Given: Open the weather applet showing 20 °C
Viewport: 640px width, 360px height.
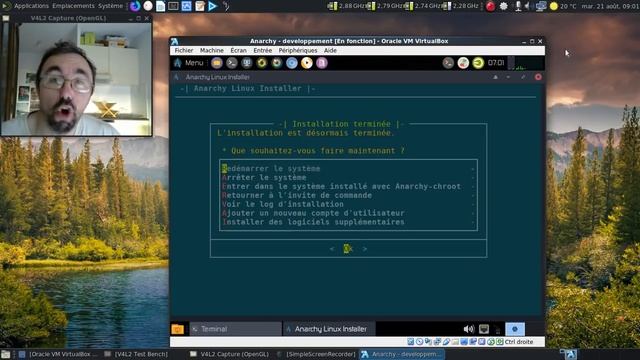Looking at the screenshot, I should 563,6.
